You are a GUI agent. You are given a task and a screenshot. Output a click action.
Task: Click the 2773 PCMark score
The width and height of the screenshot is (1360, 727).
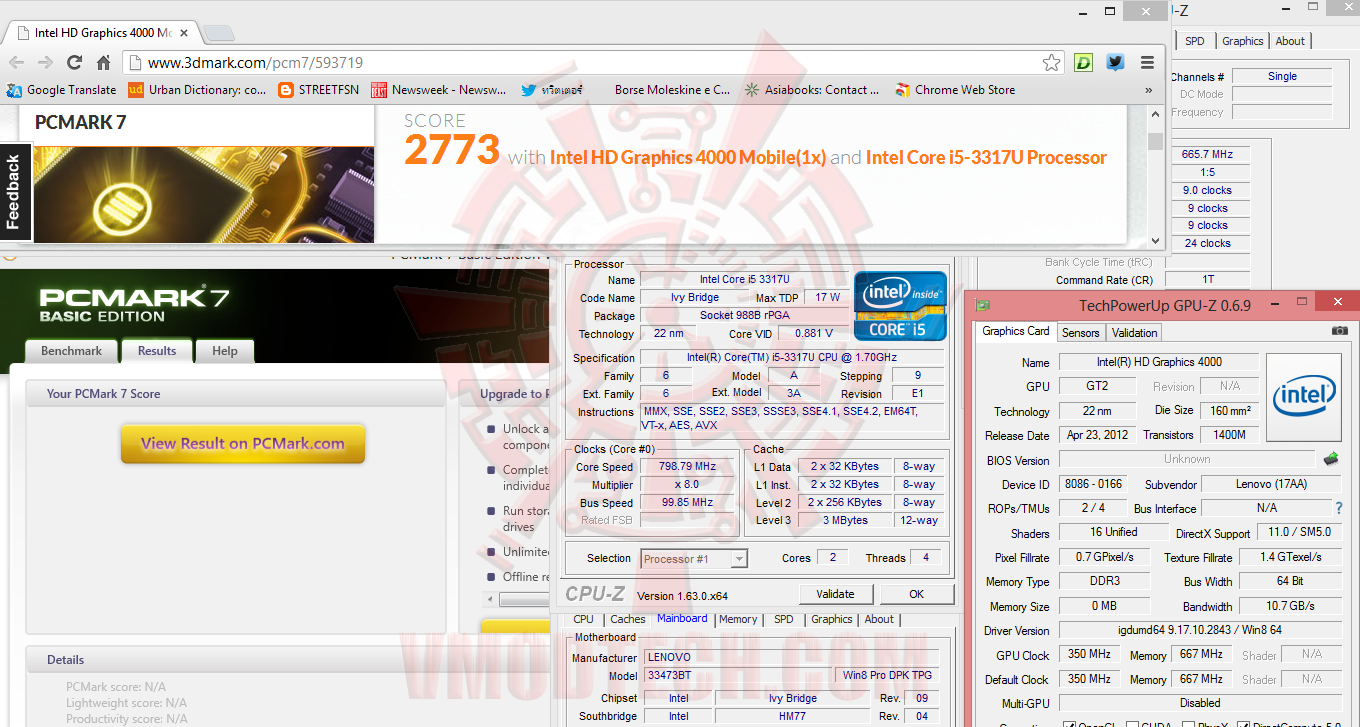[452, 150]
